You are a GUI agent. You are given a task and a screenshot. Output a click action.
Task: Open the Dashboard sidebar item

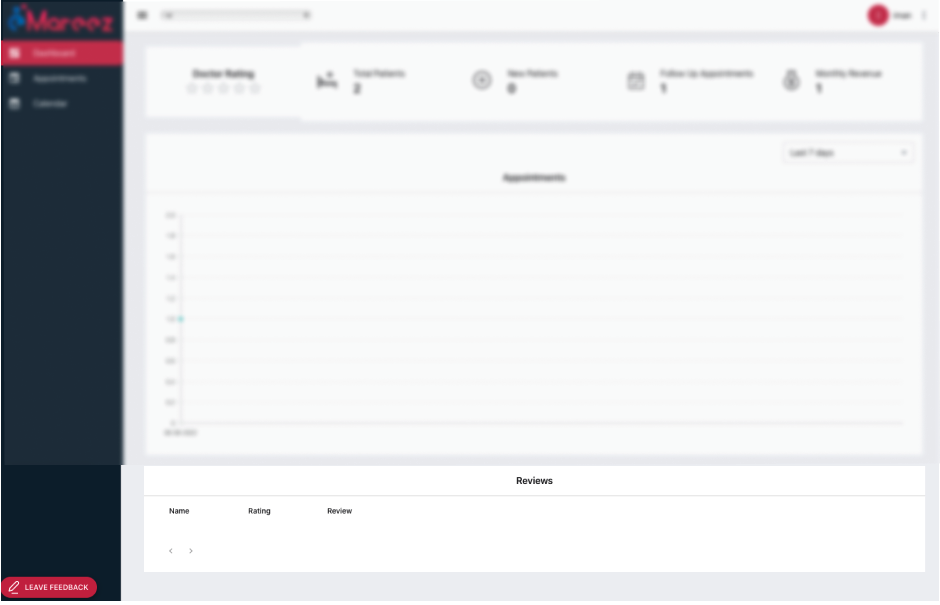point(62,53)
